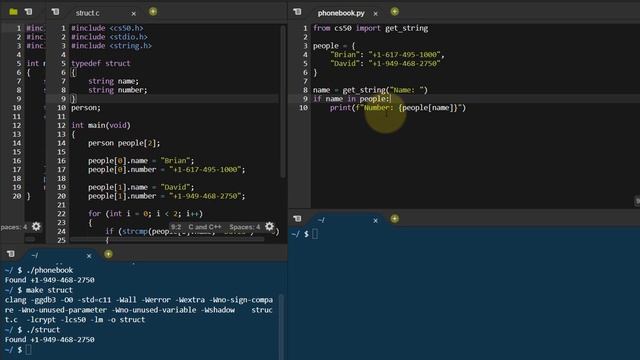Image resolution: width=640 pixels, height=360 pixels.
Task: Select the left terminal ~/ tab
Action: tap(35, 255)
